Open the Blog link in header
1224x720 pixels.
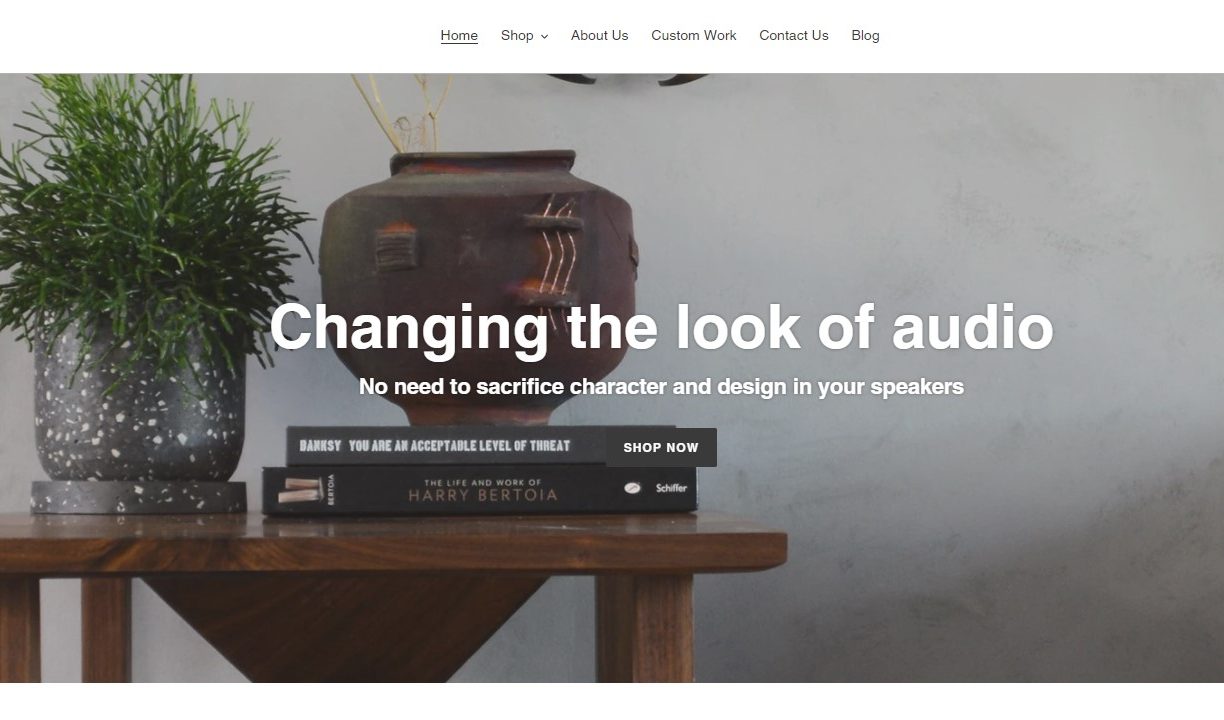coord(865,35)
